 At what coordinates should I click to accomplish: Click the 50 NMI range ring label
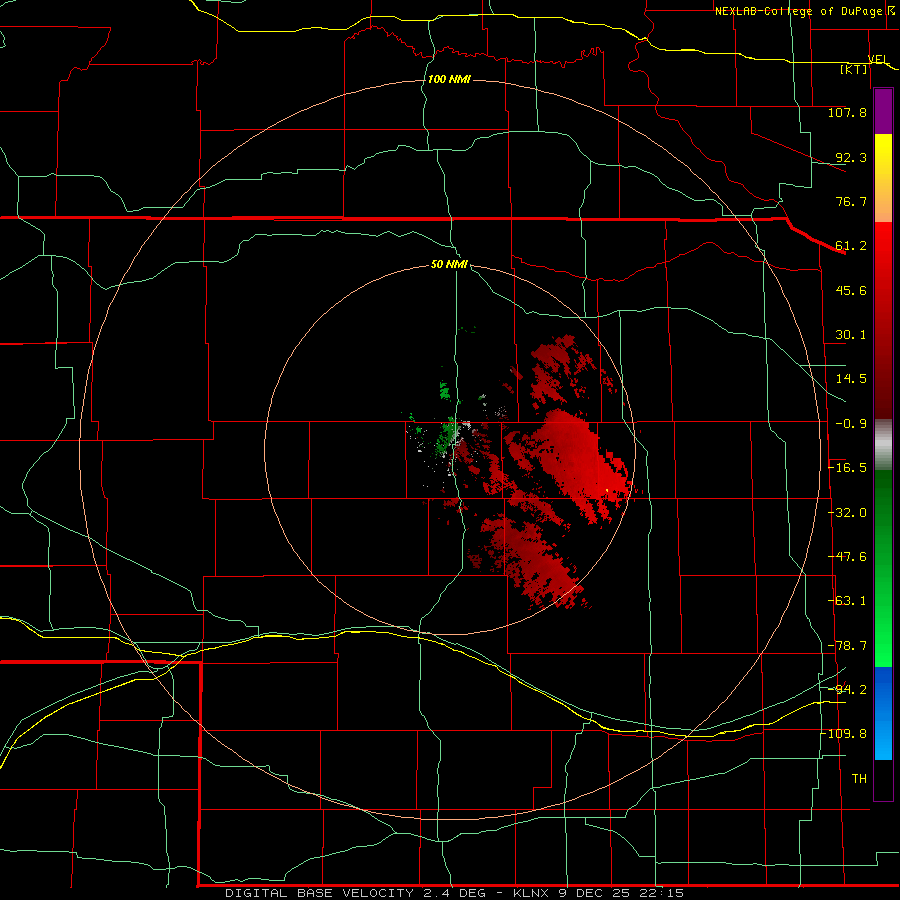click(449, 265)
